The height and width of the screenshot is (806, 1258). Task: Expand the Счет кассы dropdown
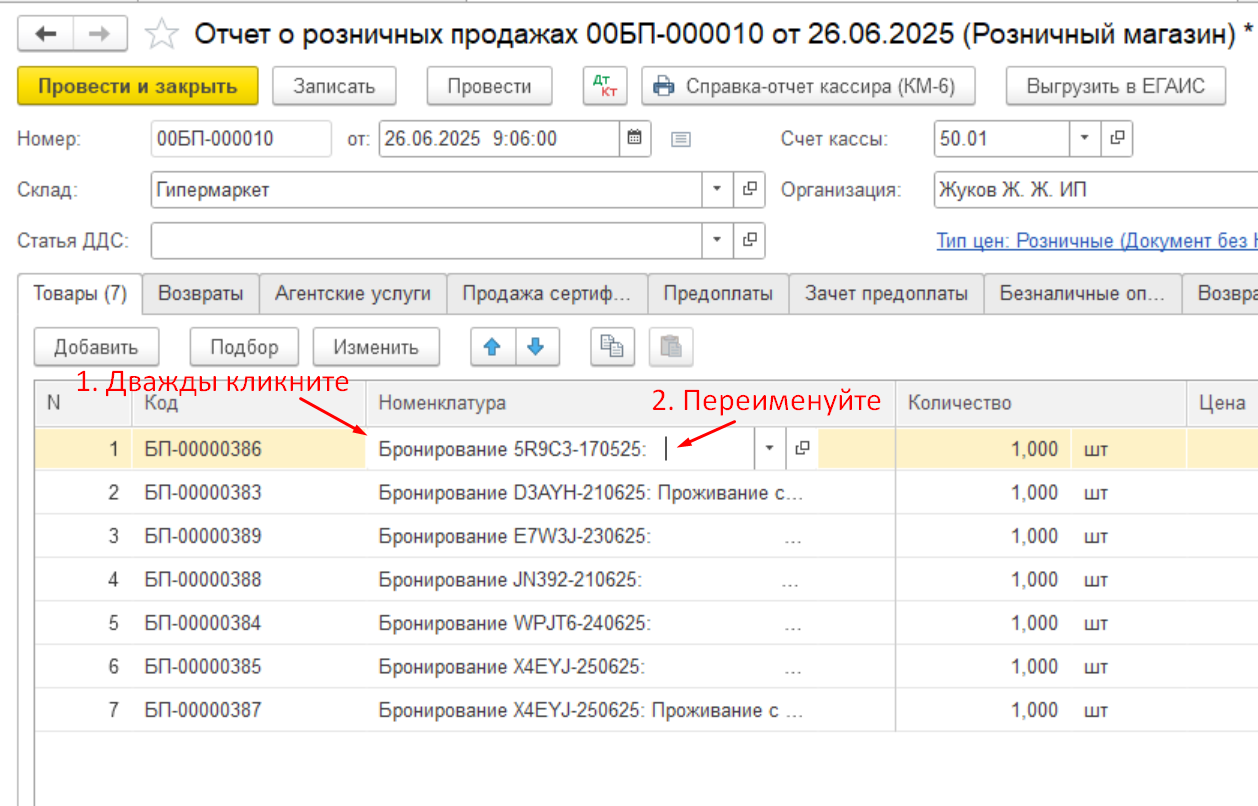pyautogui.click(x=1085, y=139)
